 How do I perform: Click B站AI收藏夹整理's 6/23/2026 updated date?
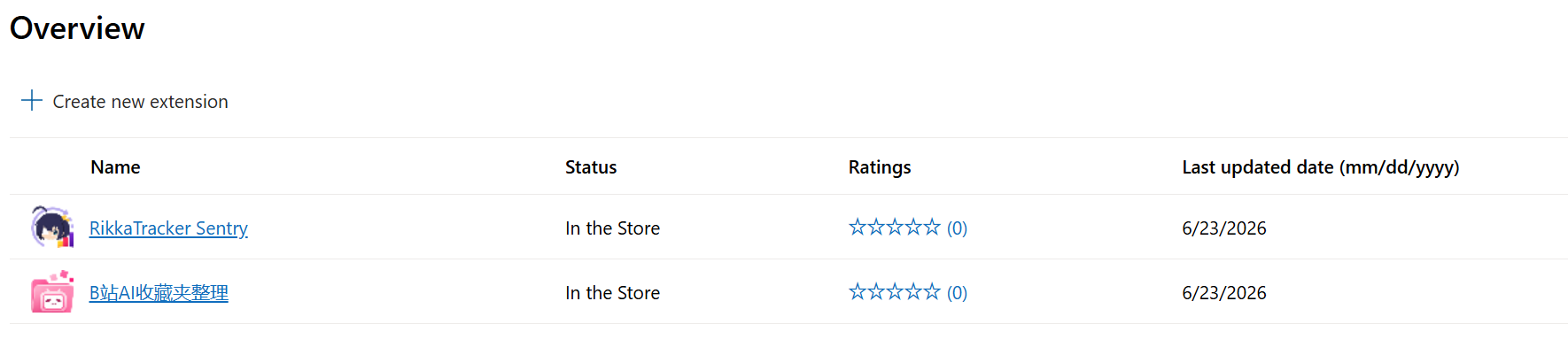[1224, 293]
